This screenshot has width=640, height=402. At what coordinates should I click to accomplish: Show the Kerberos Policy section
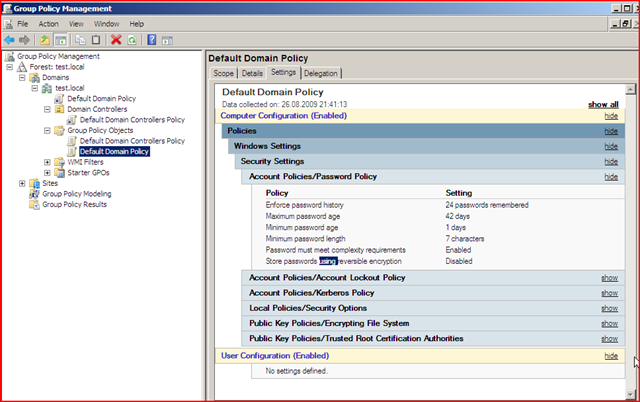click(x=609, y=293)
